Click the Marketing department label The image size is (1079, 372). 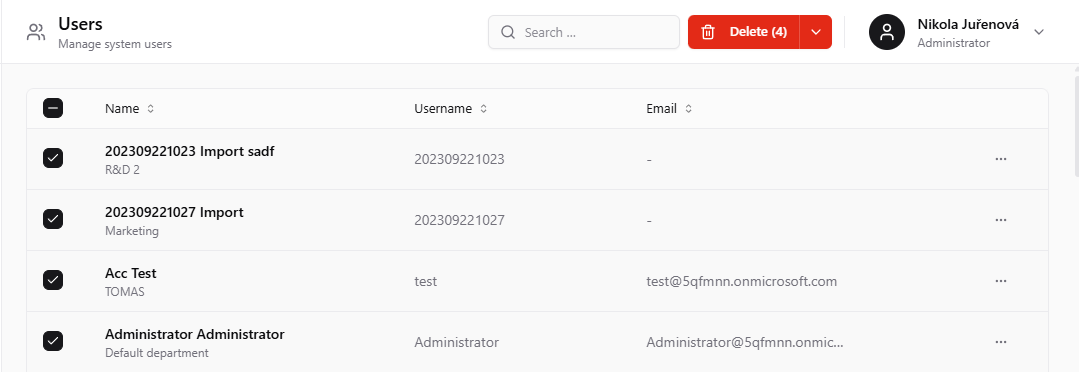[131, 231]
